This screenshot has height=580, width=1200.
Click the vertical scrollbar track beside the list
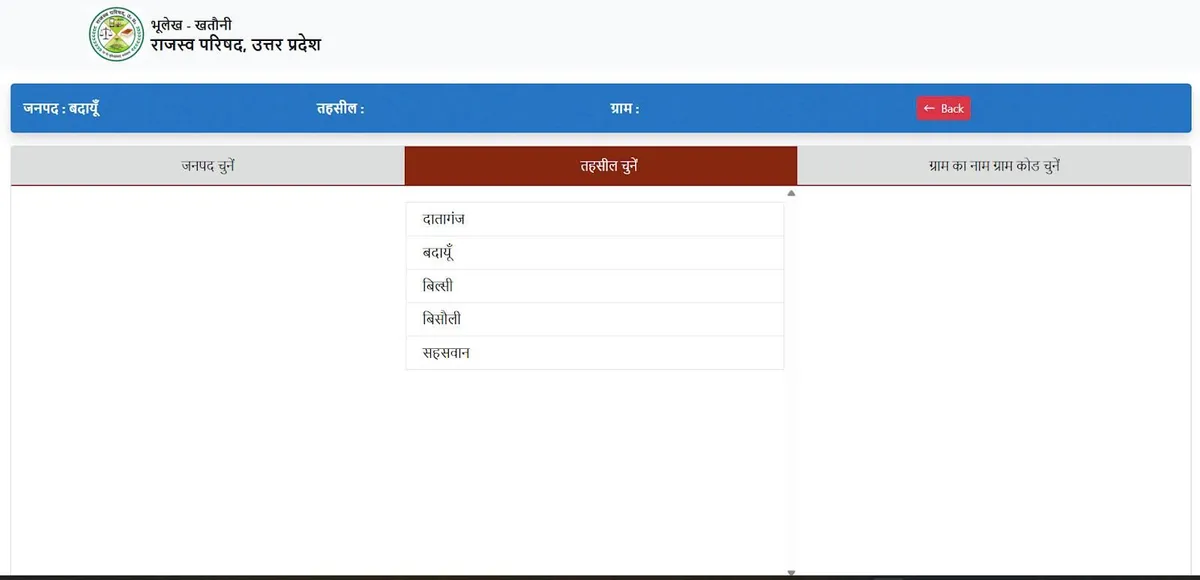pyautogui.click(x=791, y=400)
